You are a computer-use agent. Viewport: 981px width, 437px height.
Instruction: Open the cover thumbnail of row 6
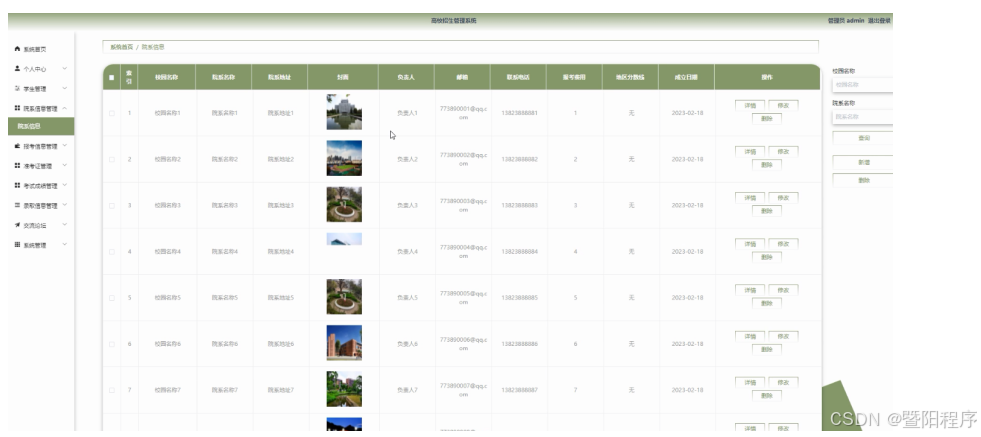point(344,343)
